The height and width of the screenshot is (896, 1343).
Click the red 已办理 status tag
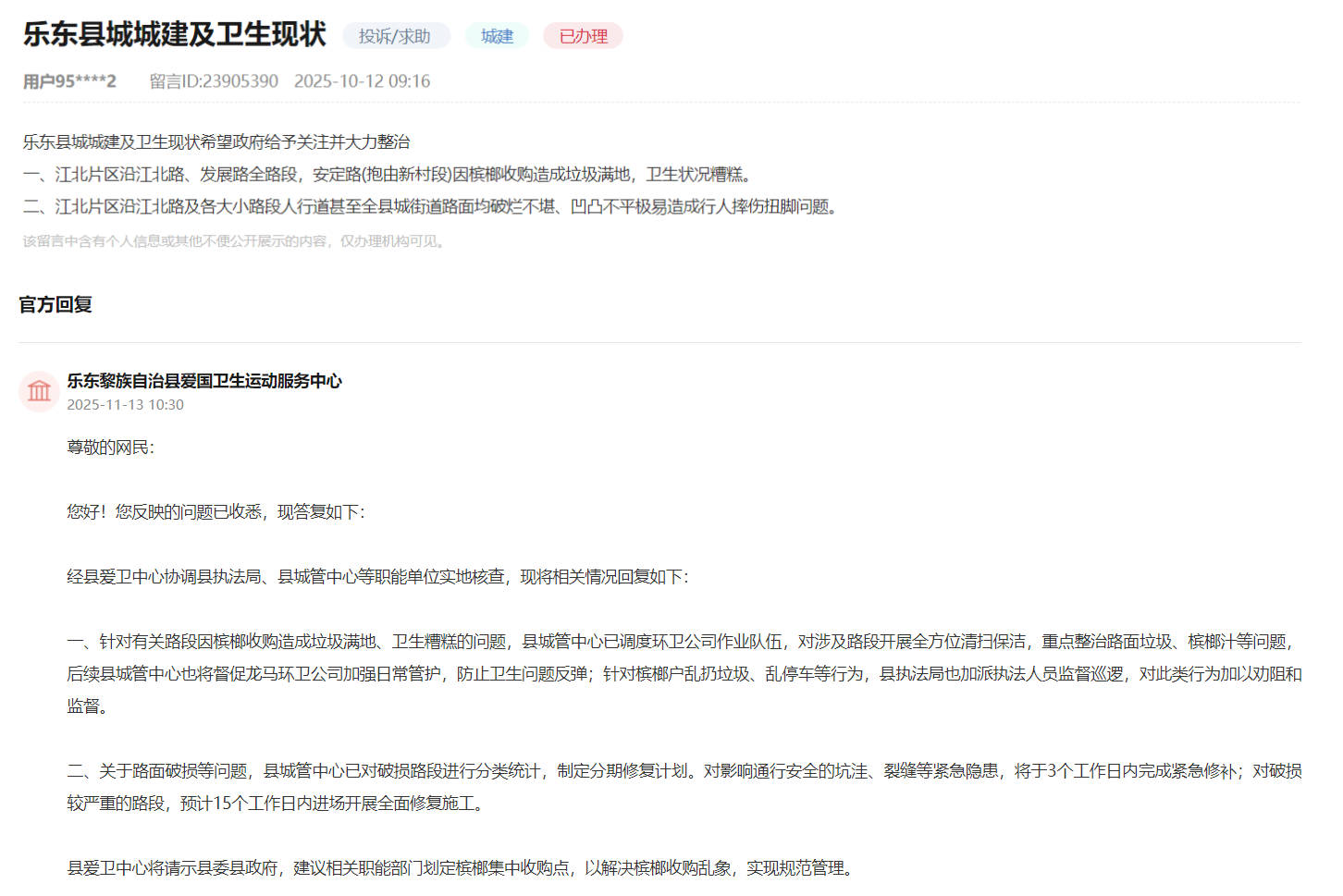coord(583,36)
